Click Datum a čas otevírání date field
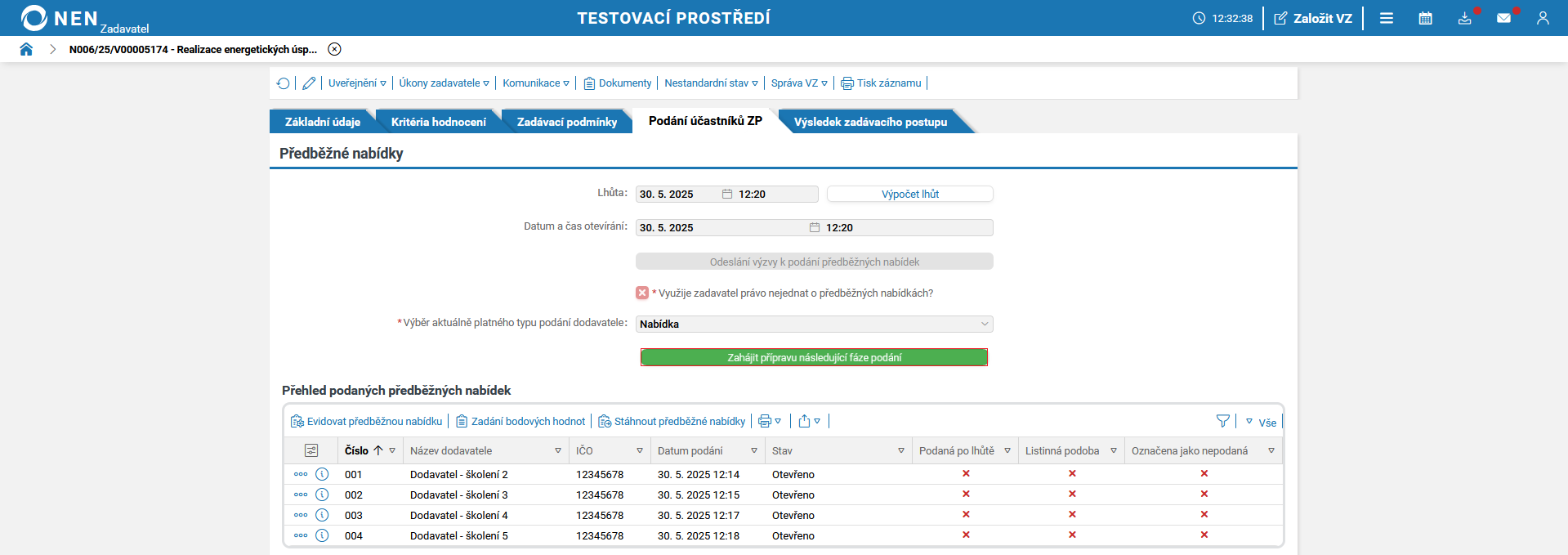The width and height of the screenshot is (1568, 555). [722, 227]
